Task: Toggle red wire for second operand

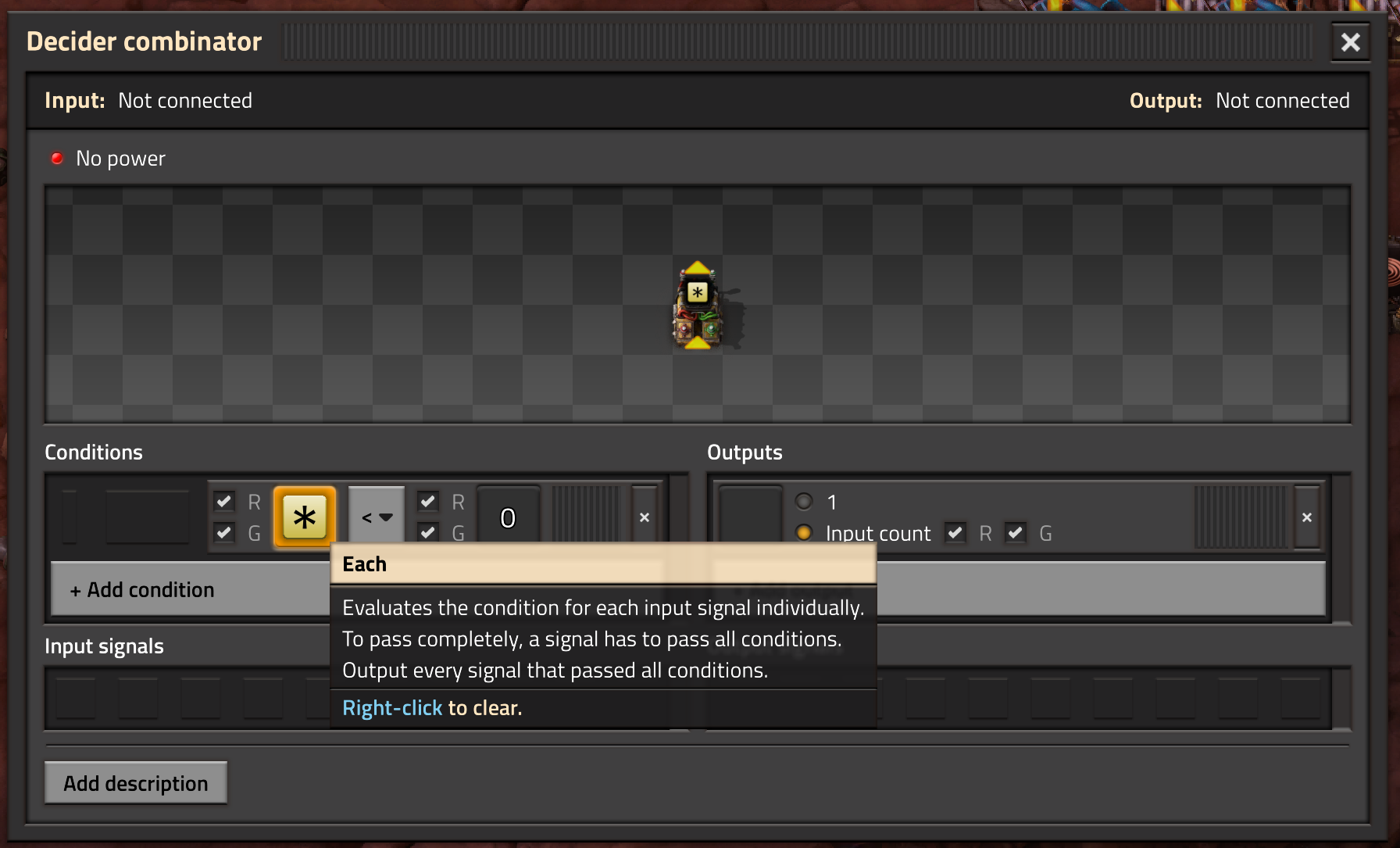Action: pyautogui.click(x=428, y=501)
